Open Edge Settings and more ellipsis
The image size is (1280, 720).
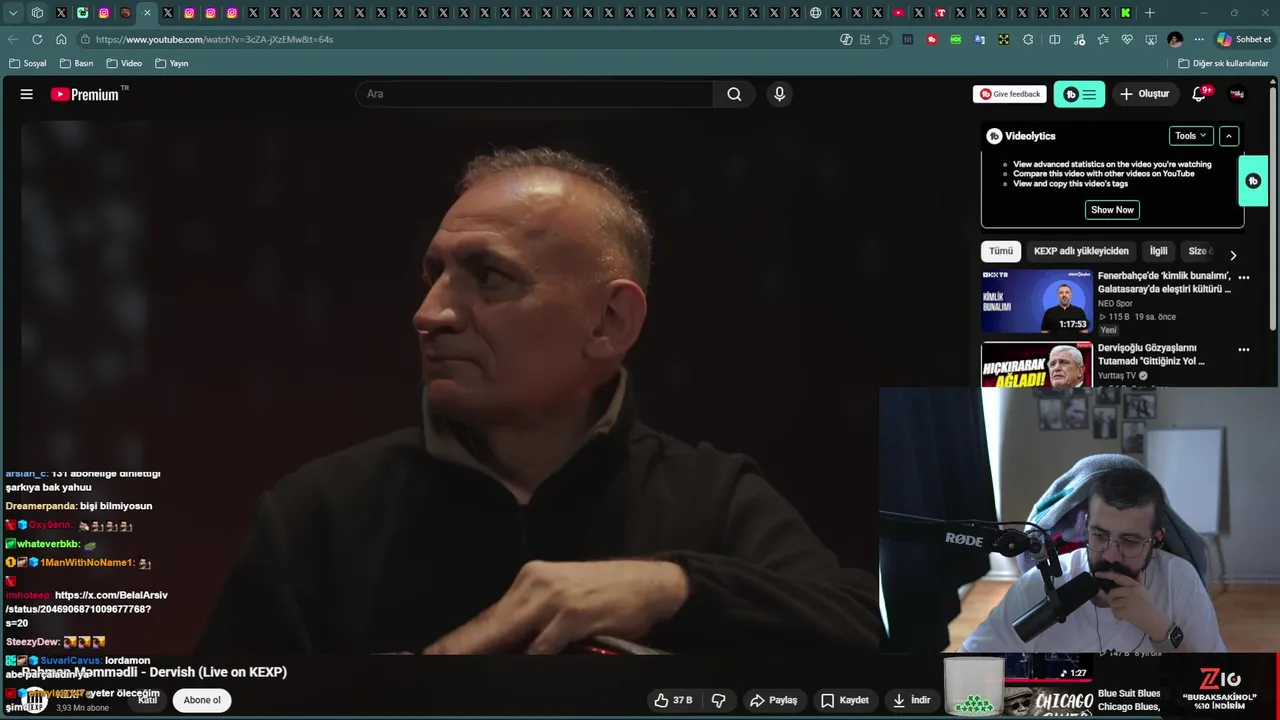coord(1199,39)
